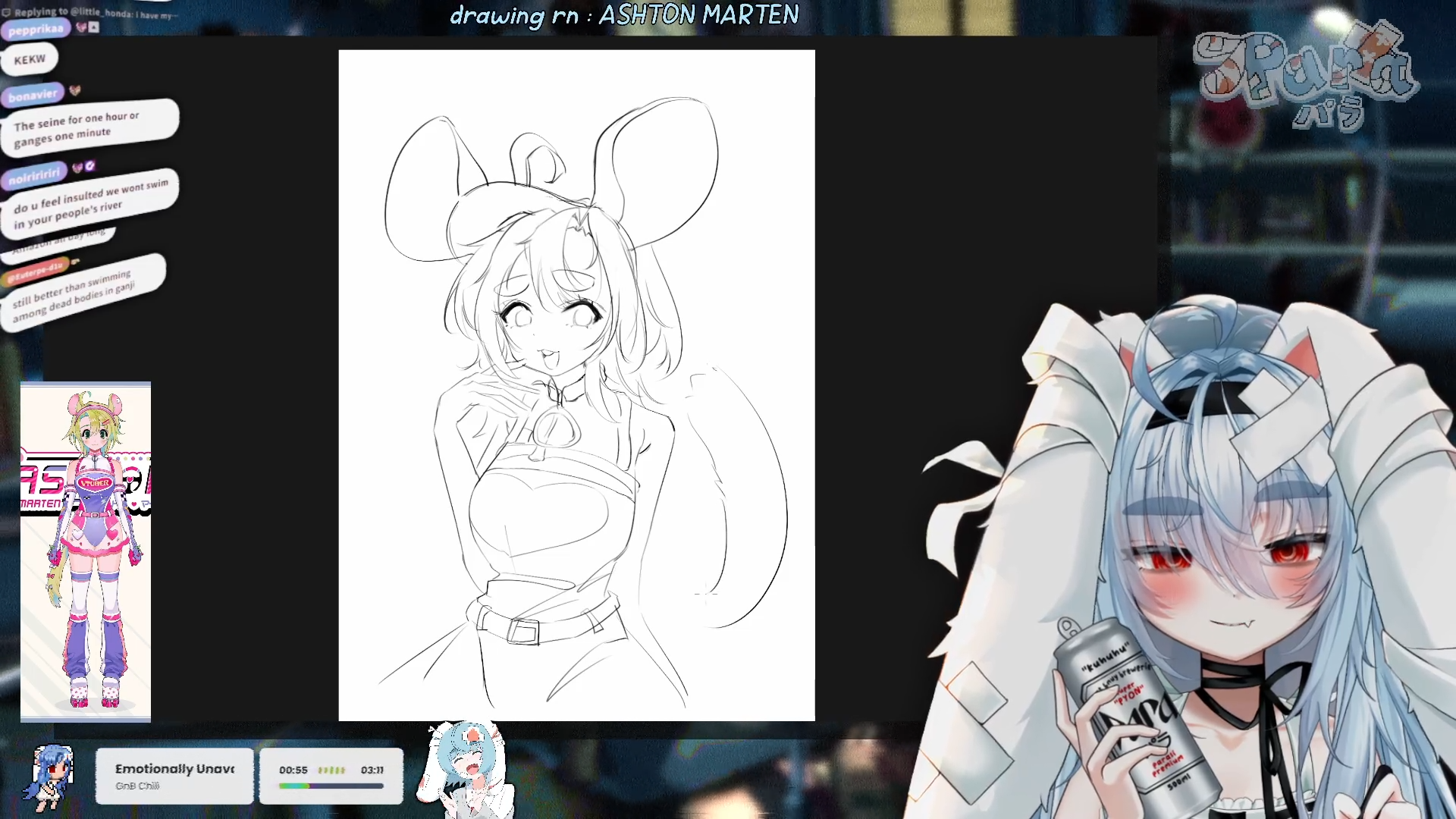Click the song progress bar
1456x819 pixels.
(x=331, y=786)
